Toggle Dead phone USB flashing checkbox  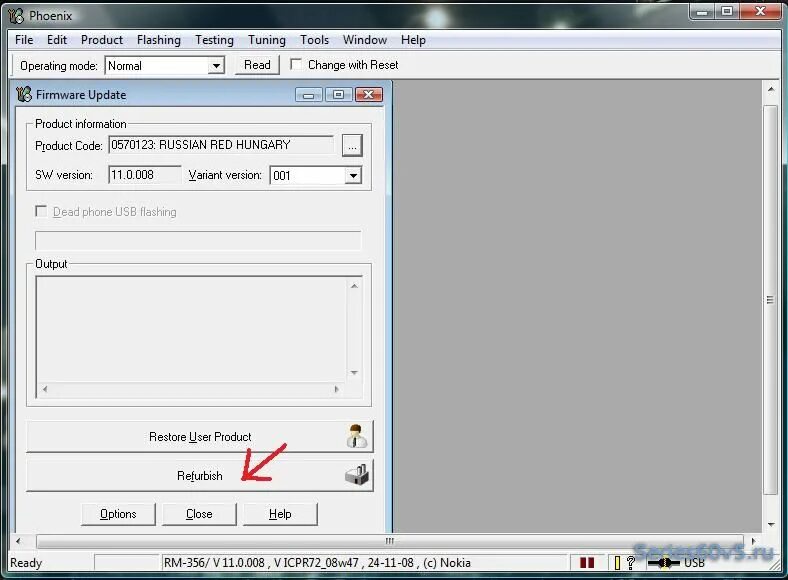pyautogui.click(x=41, y=211)
